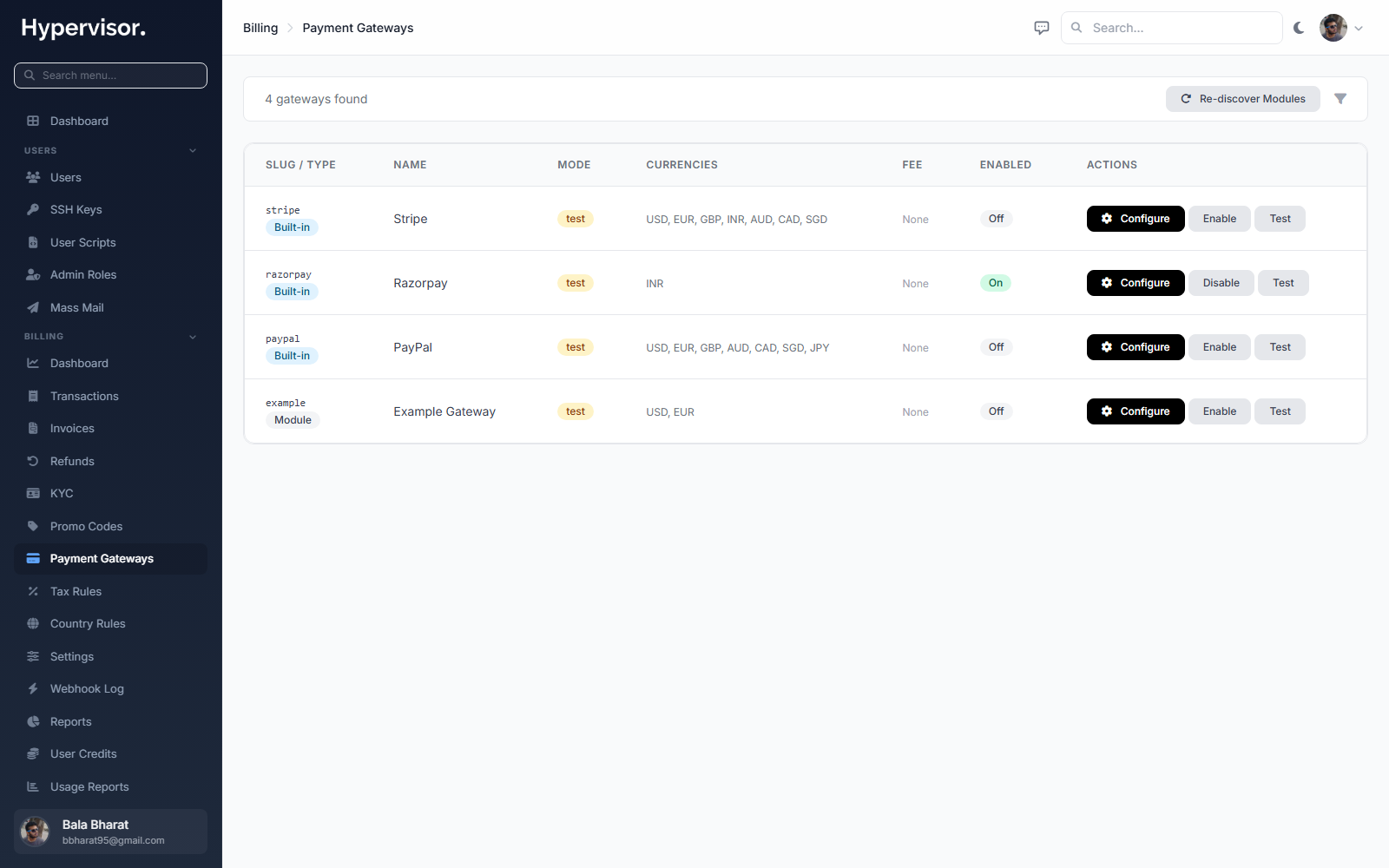Test the Example Gateway
Image resolution: width=1389 pixels, height=868 pixels.
[1280, 411]
